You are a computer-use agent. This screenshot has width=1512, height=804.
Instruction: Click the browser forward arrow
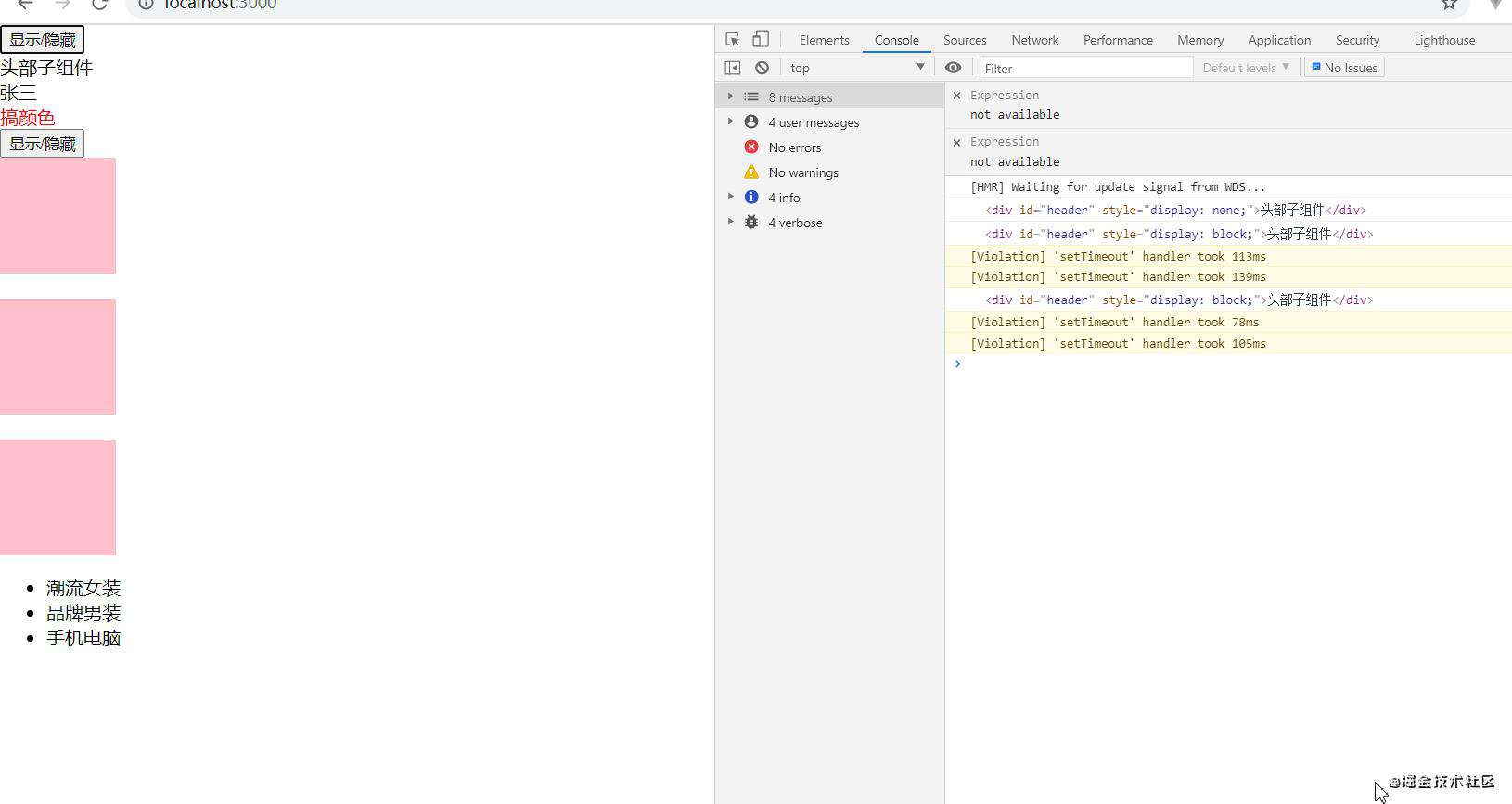62,5
